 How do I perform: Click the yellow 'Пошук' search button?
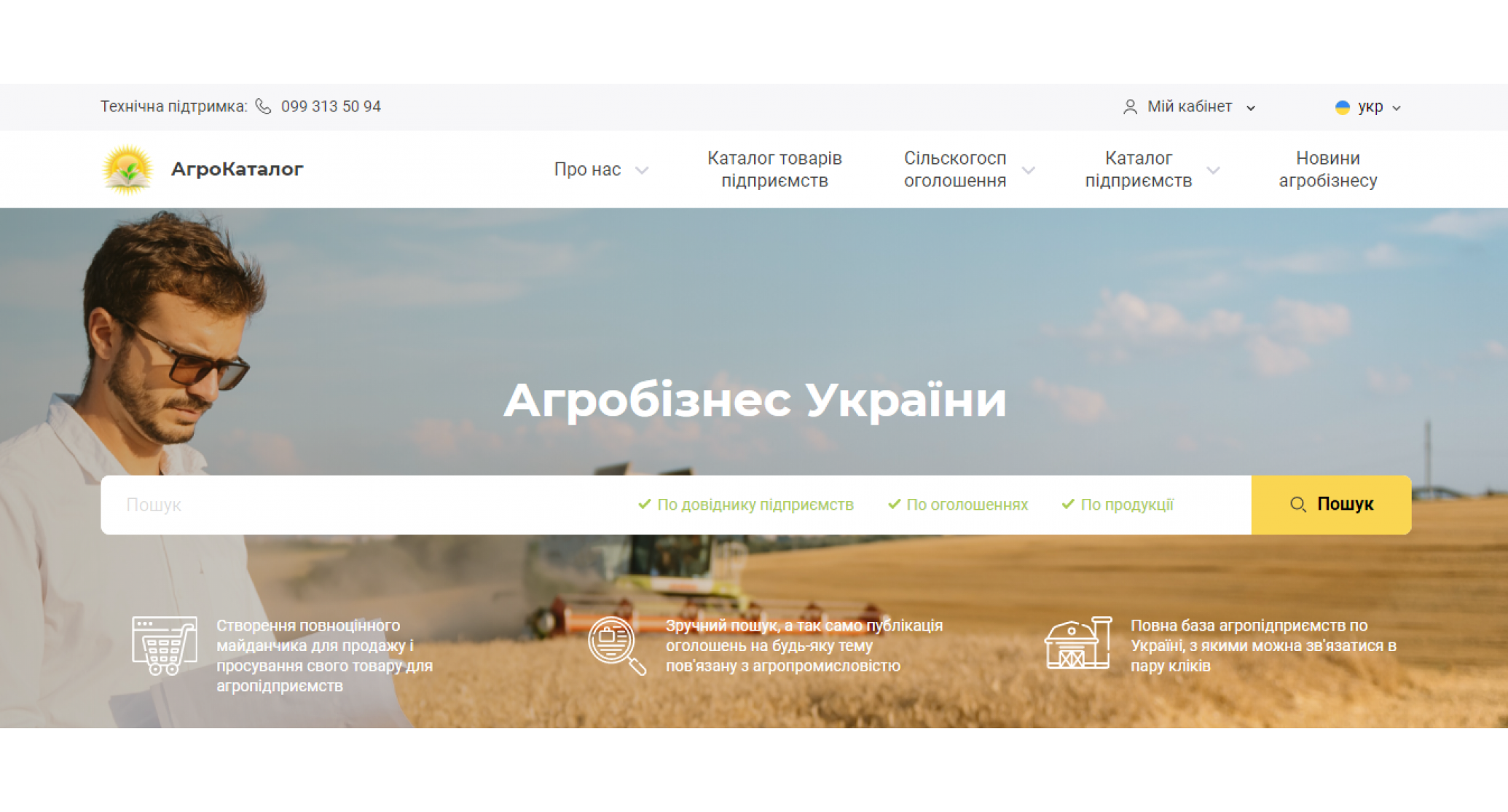coord(1331,505)
